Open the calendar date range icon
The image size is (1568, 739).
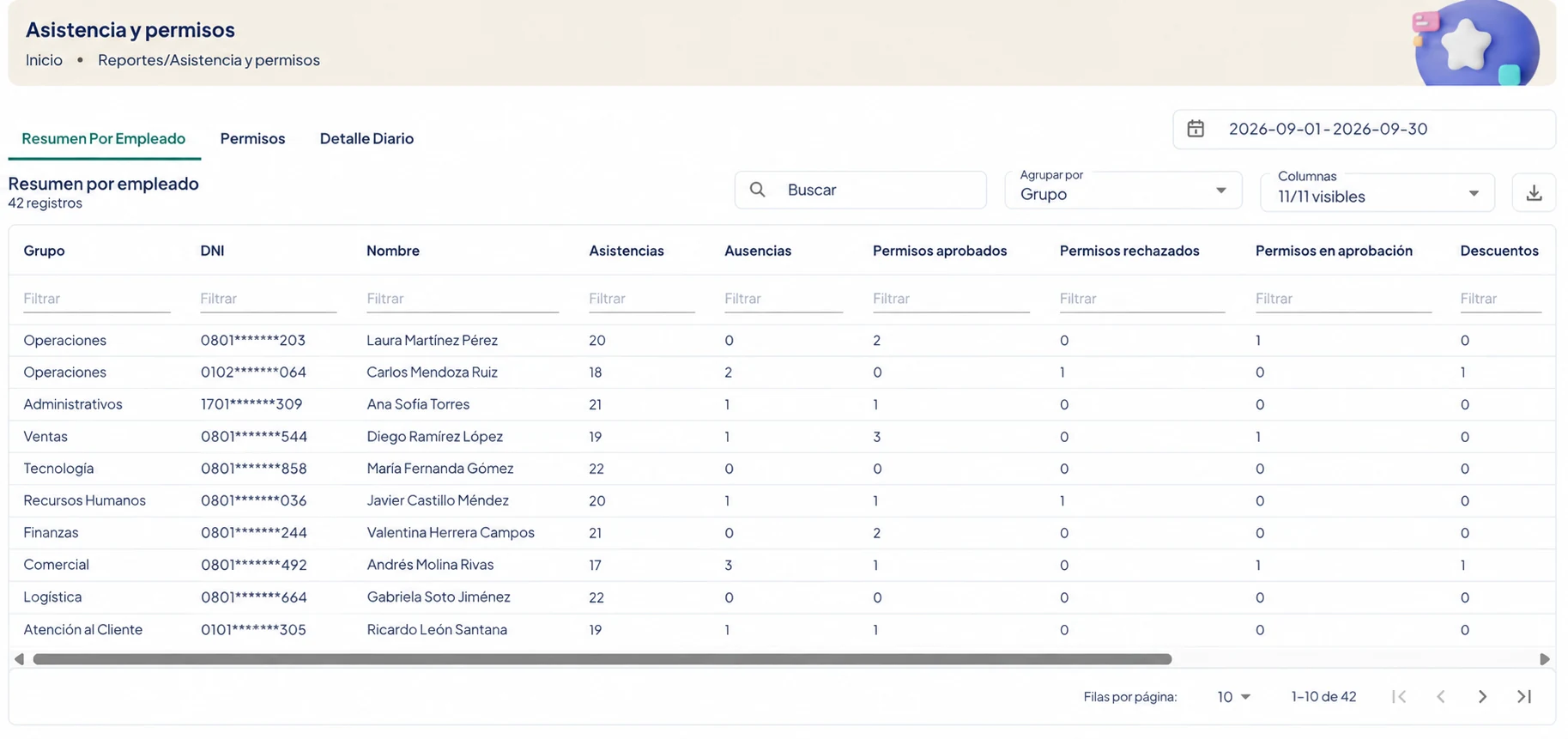1196,129
